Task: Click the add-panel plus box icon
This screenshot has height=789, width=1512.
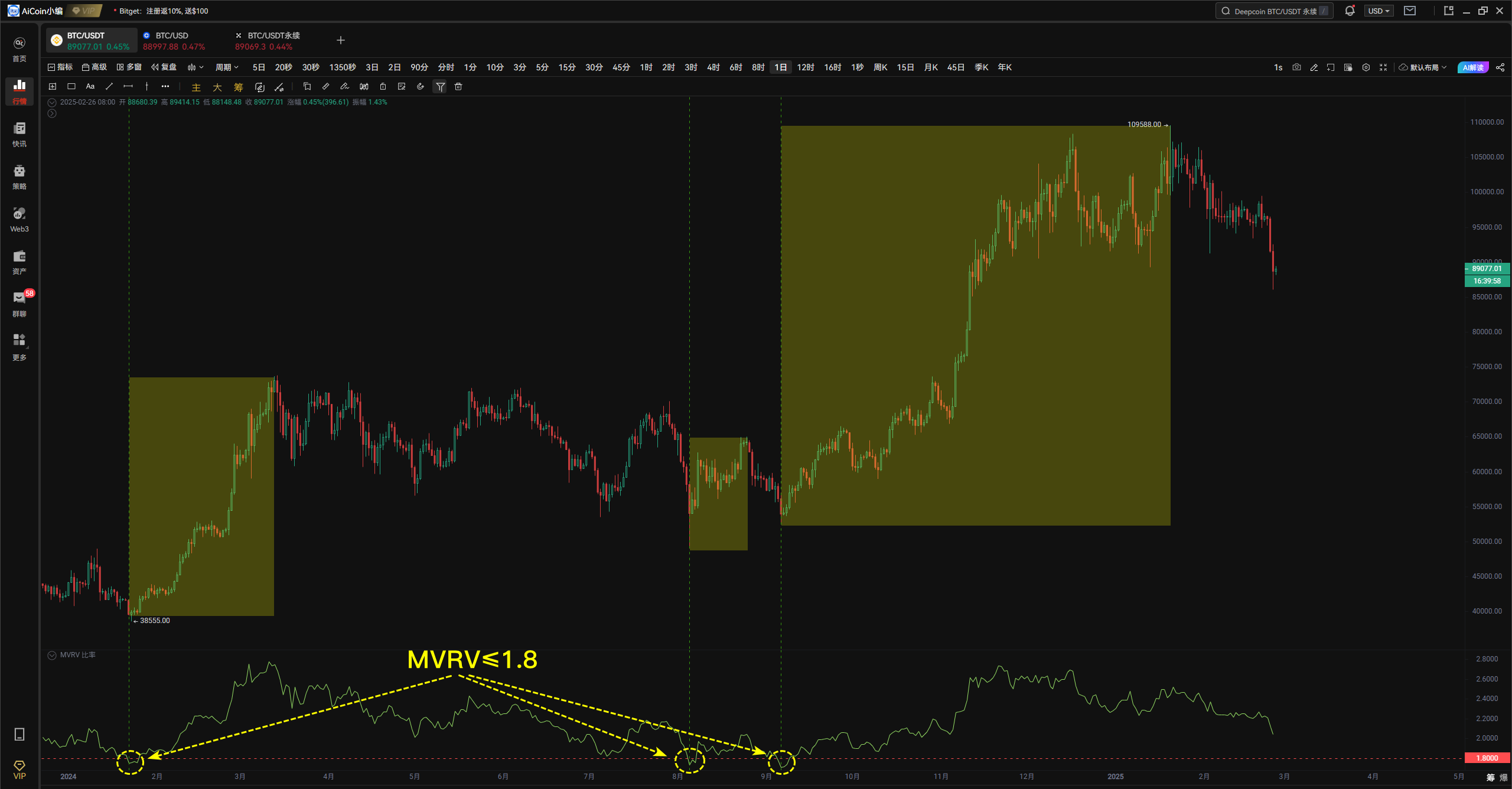Action: 53,86
